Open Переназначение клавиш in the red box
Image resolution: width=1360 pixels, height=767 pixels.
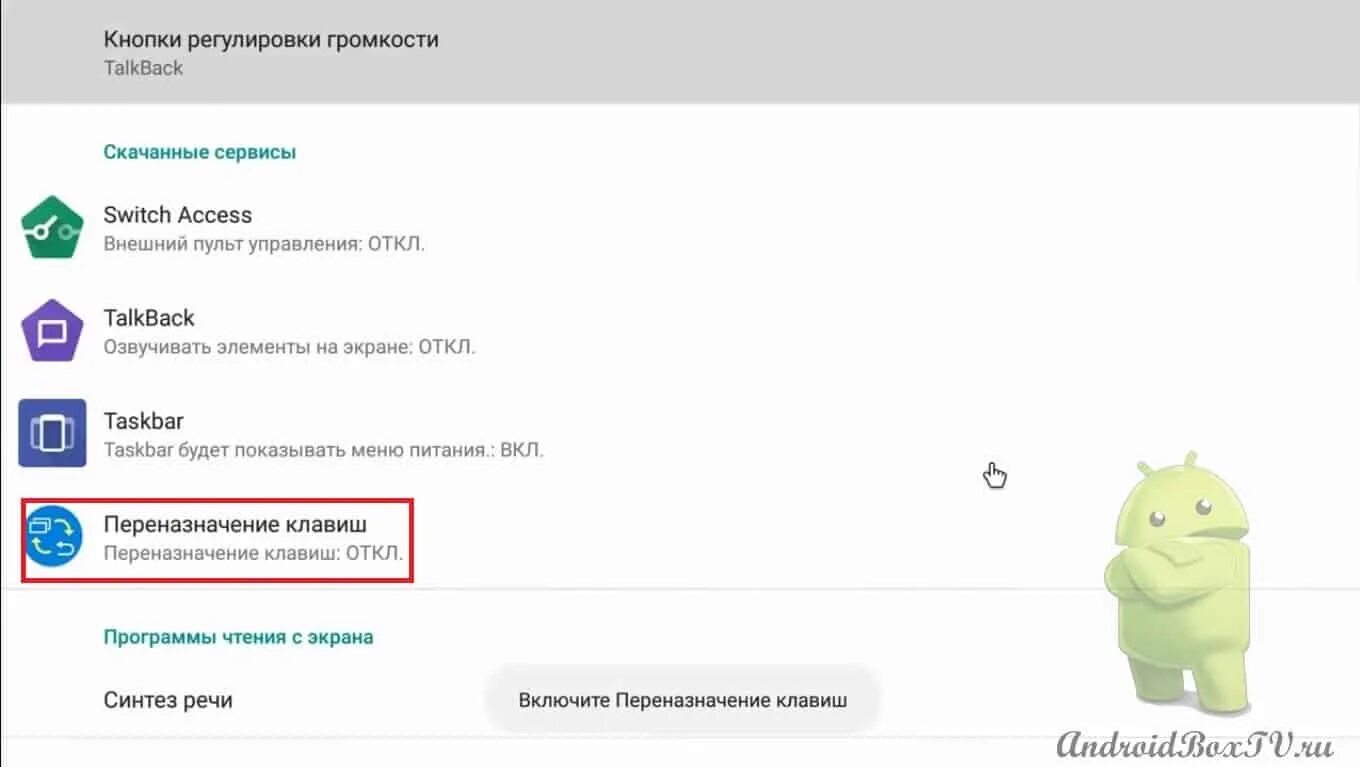[217, 540]
